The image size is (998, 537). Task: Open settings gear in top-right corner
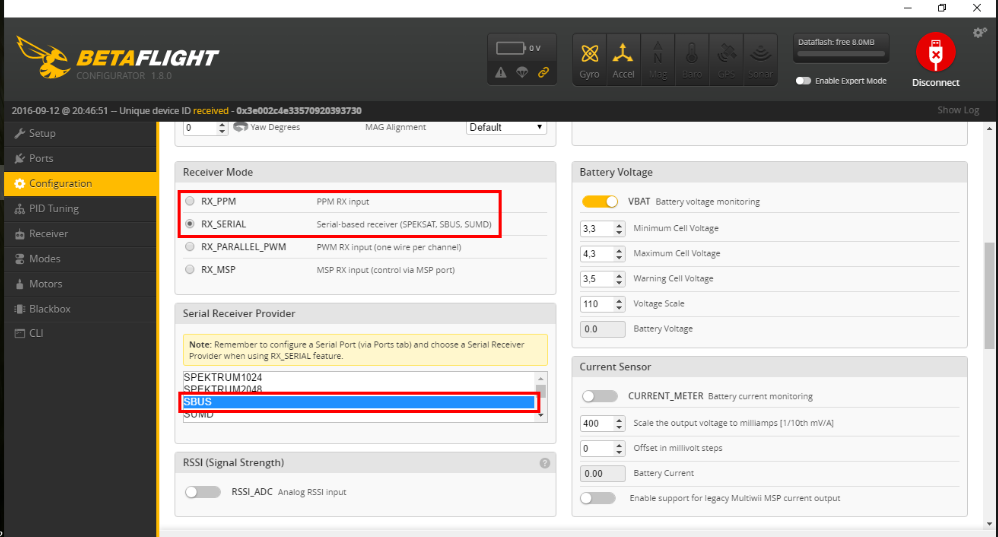pos(979,33)
